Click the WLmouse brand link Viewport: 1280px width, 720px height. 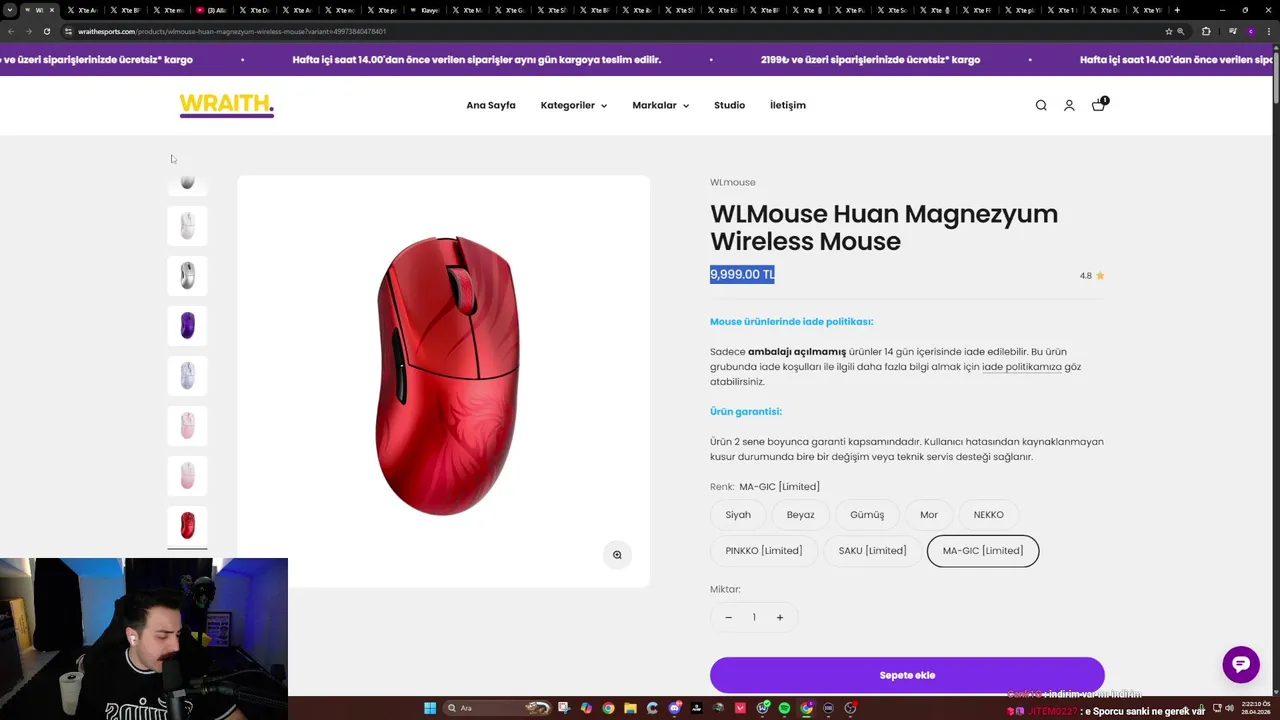point(733,182)
